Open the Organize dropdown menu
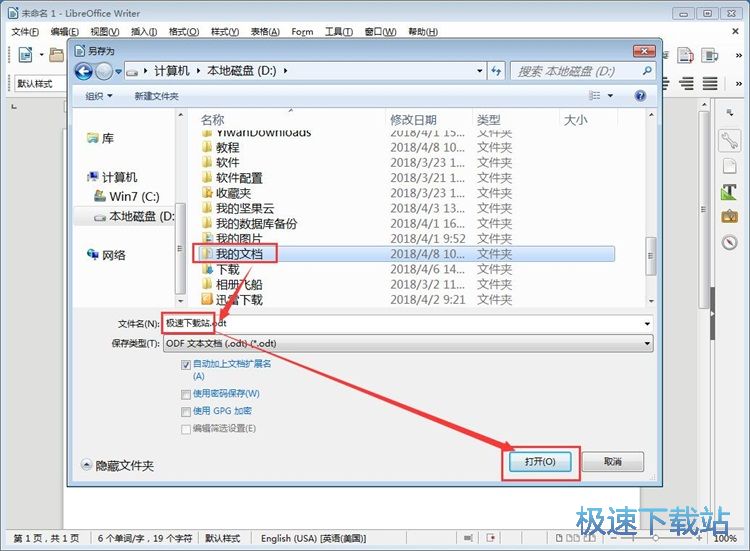 99,96
